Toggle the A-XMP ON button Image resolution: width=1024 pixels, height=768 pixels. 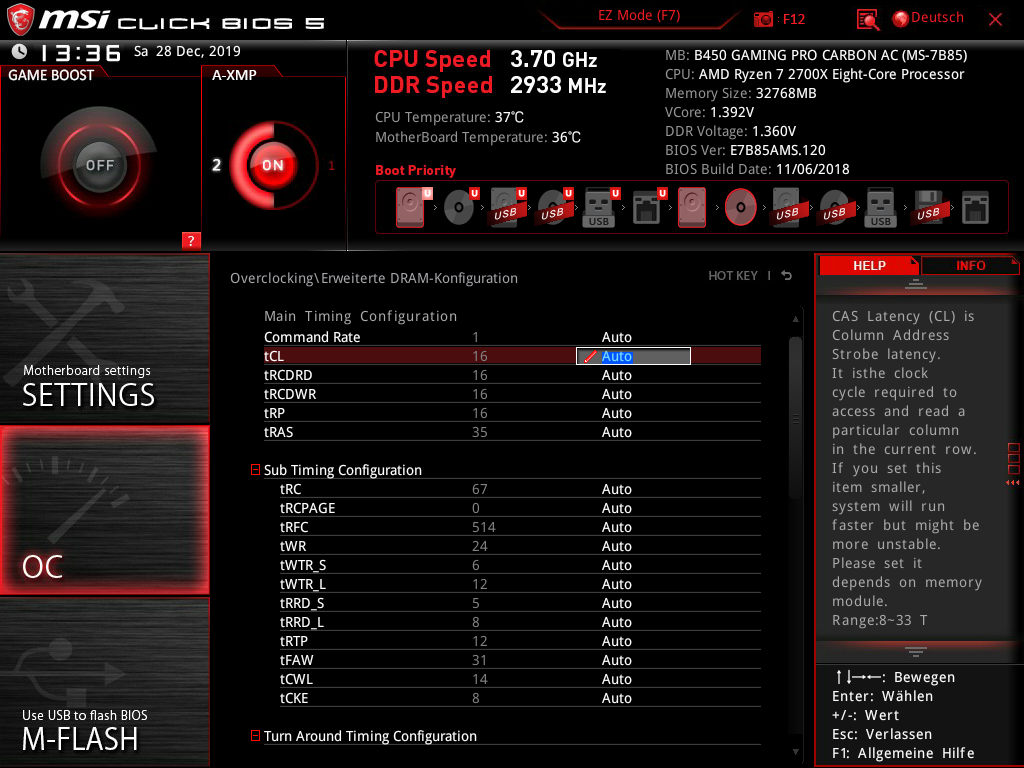(272, 165)
